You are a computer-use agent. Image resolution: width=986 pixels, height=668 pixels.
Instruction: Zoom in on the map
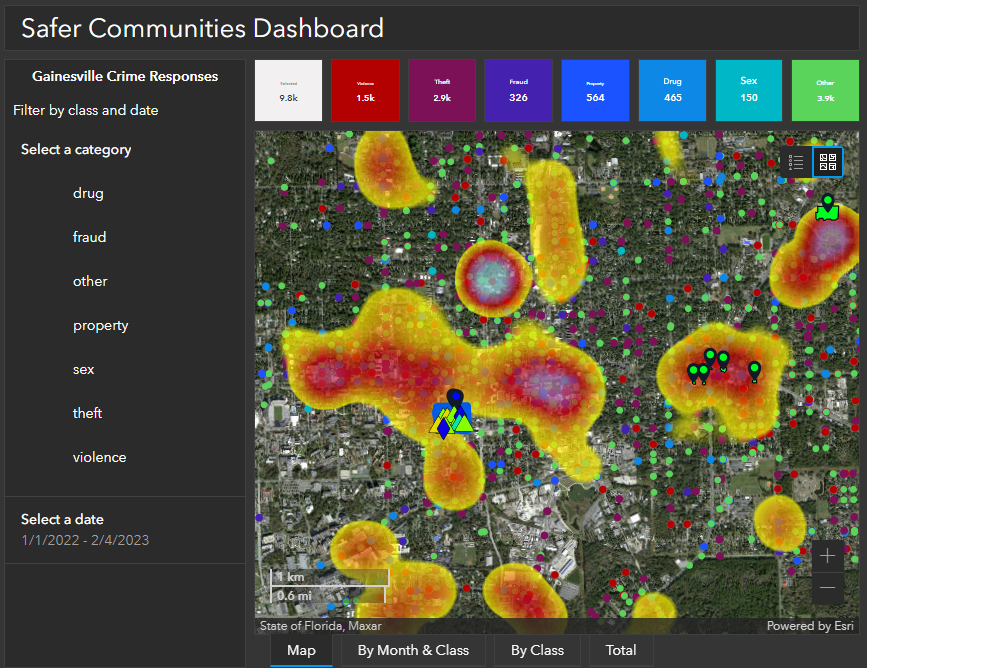(x=827, y=556)
